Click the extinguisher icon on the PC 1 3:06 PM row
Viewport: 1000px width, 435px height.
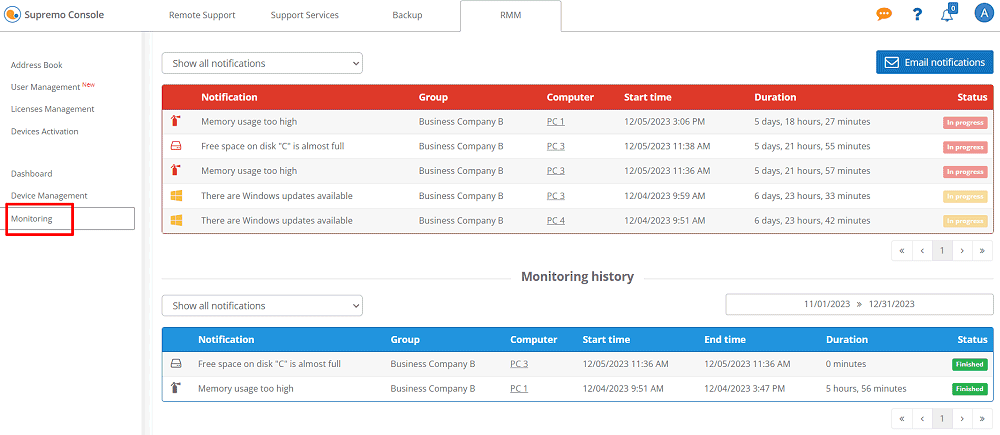176,121
